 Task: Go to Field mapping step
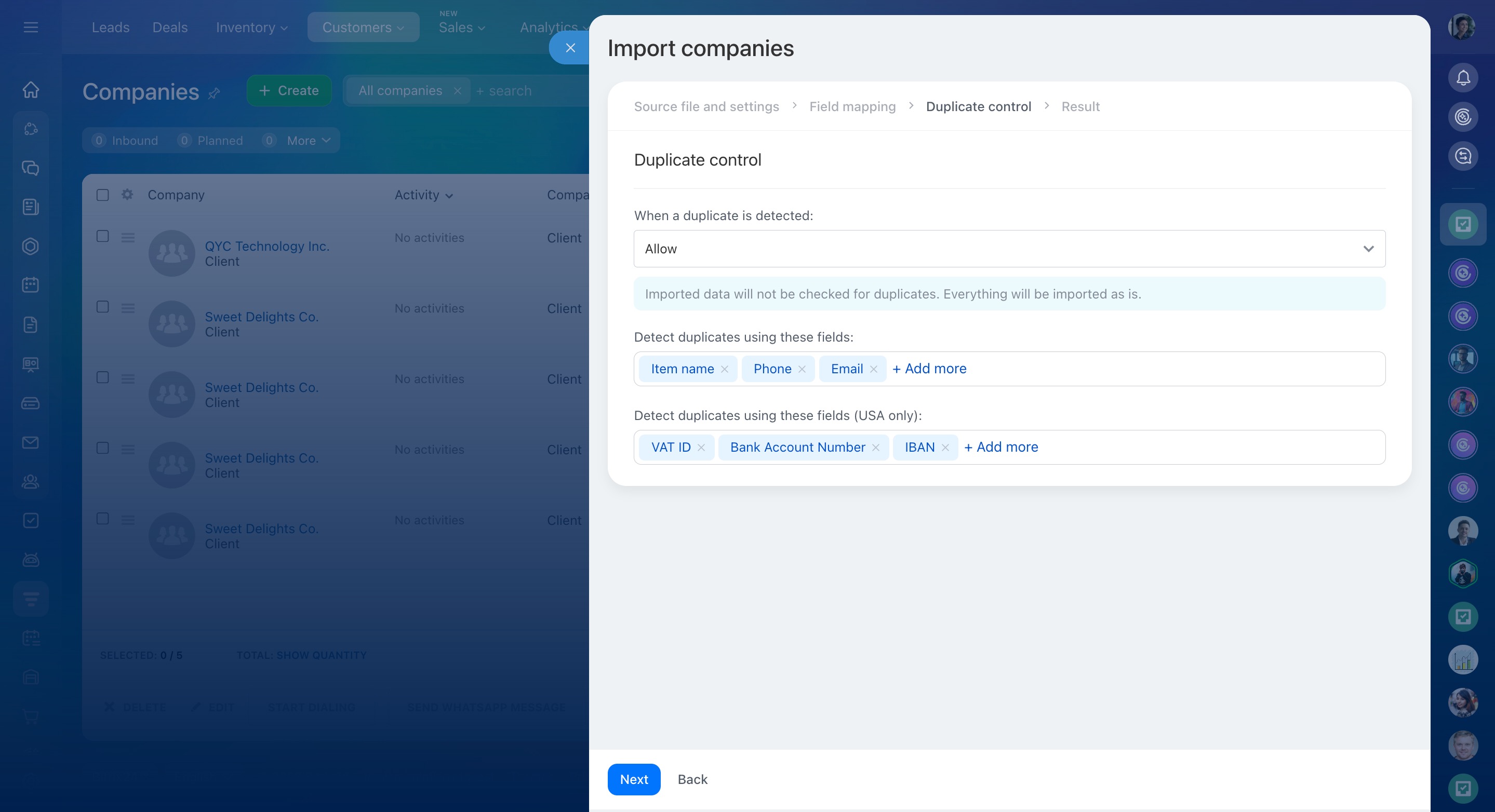point(852,107)
